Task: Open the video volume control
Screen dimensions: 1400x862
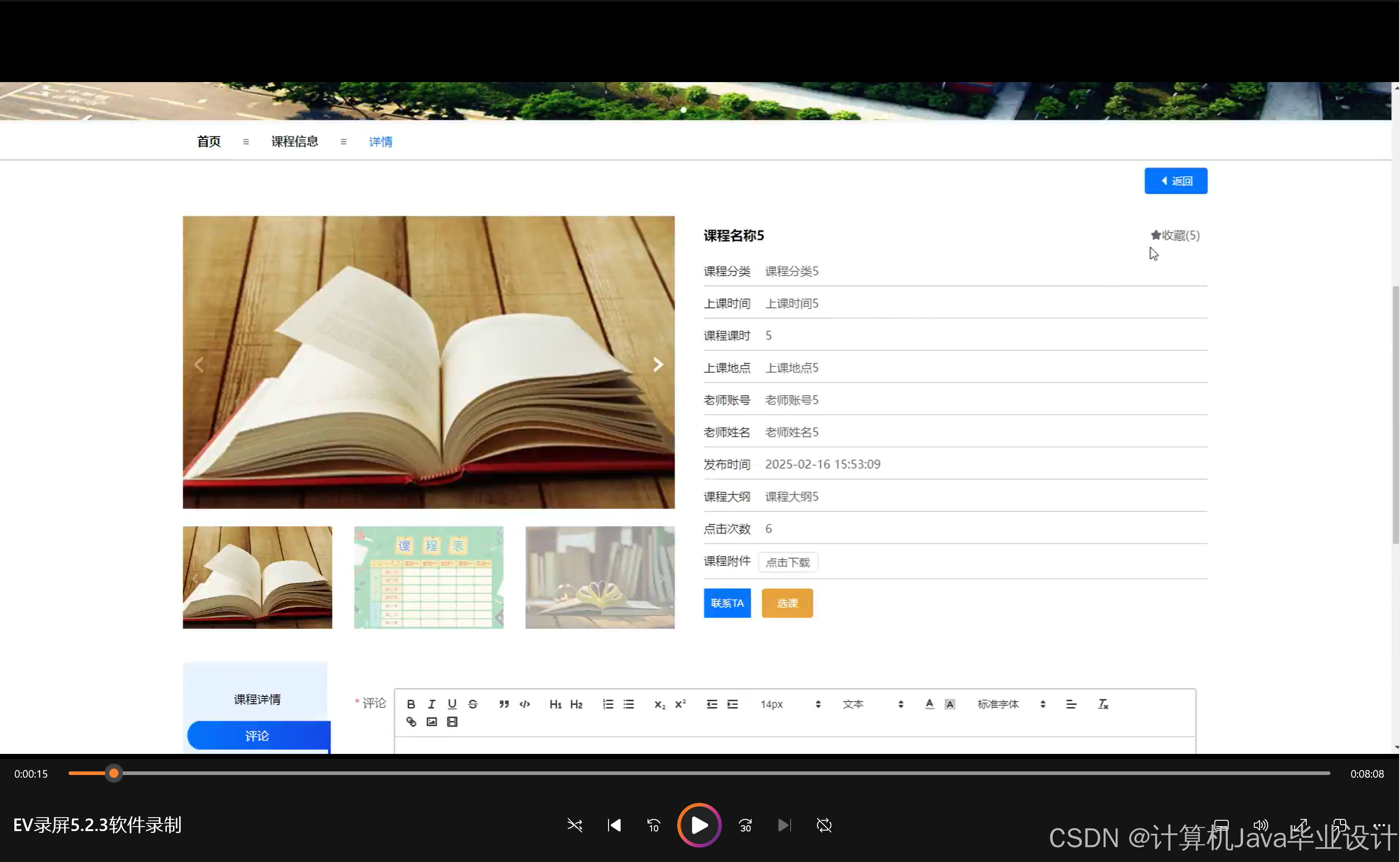Action: [x=1261, y=825]
